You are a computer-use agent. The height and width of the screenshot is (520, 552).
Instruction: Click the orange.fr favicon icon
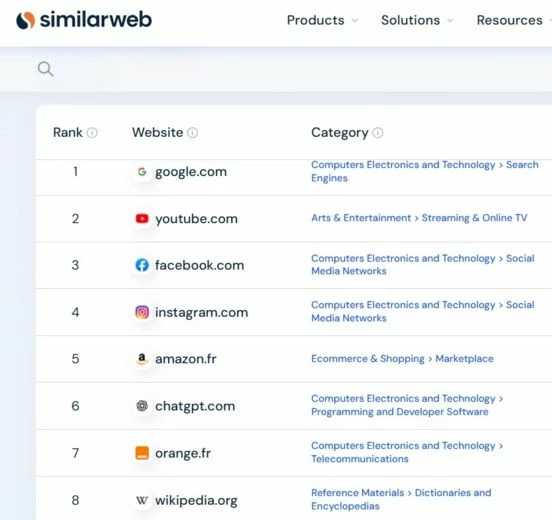click(x=142, y=453)
